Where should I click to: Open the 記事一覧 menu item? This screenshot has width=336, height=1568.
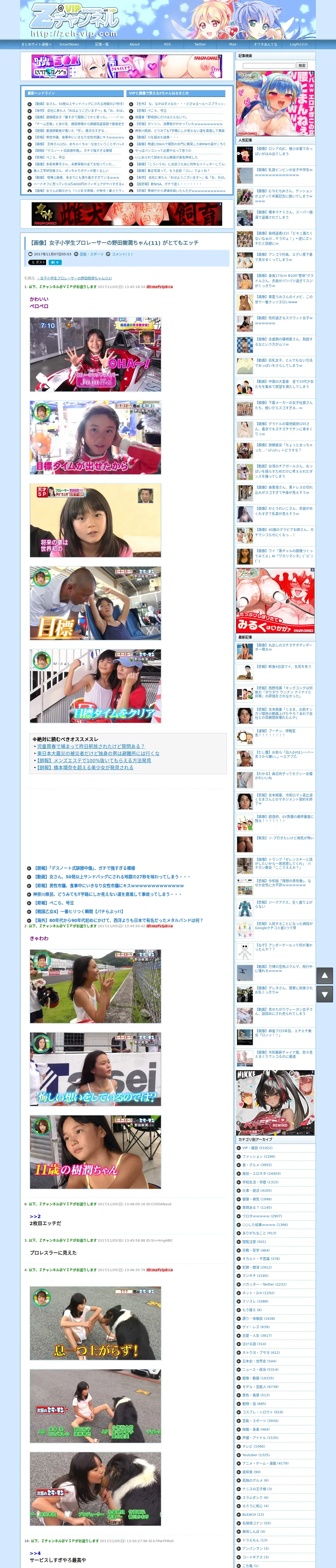[x=102, y=44]
